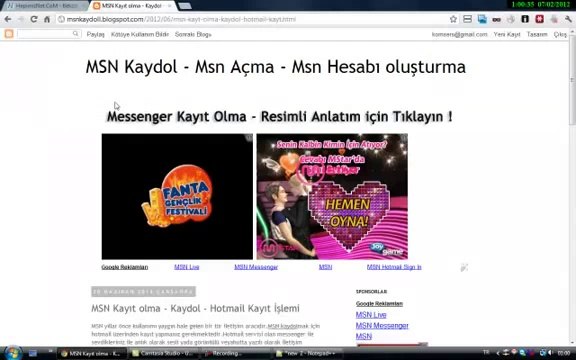576x360 pixels.
Task: Open the blue picture extension icon
Action: pyautogui.click(x=482, y=19)
